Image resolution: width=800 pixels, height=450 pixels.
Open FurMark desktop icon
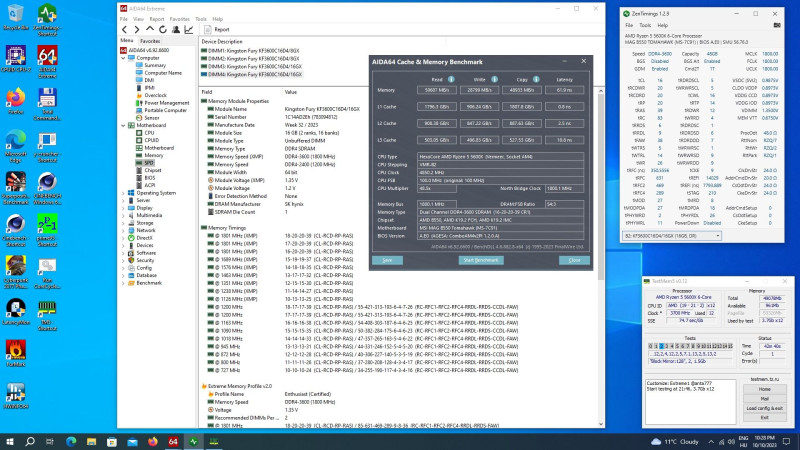tap(16, 353)
